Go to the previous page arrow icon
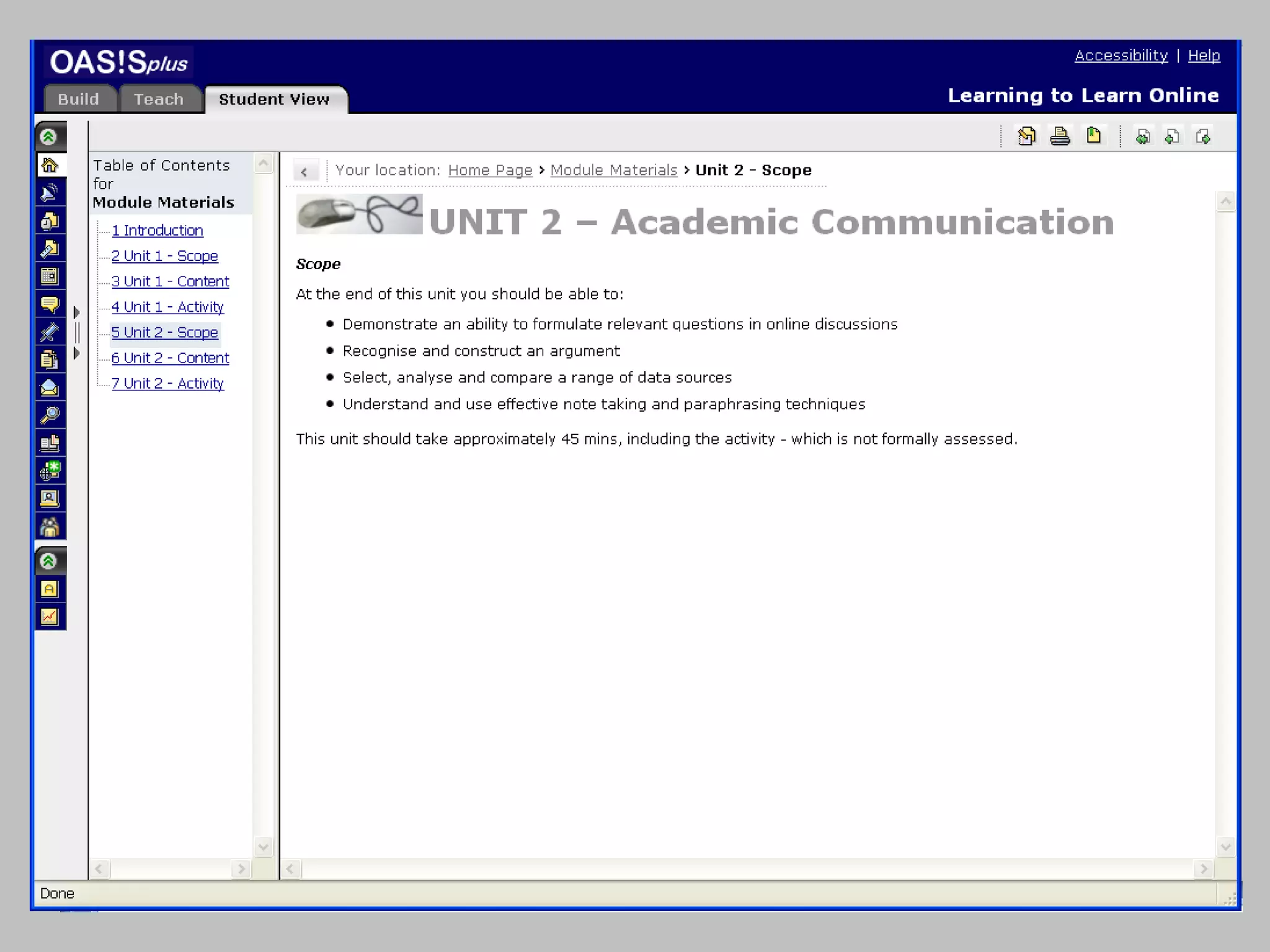The width and height of the screenshot is (1270, 952). (x=1171, y=136)
